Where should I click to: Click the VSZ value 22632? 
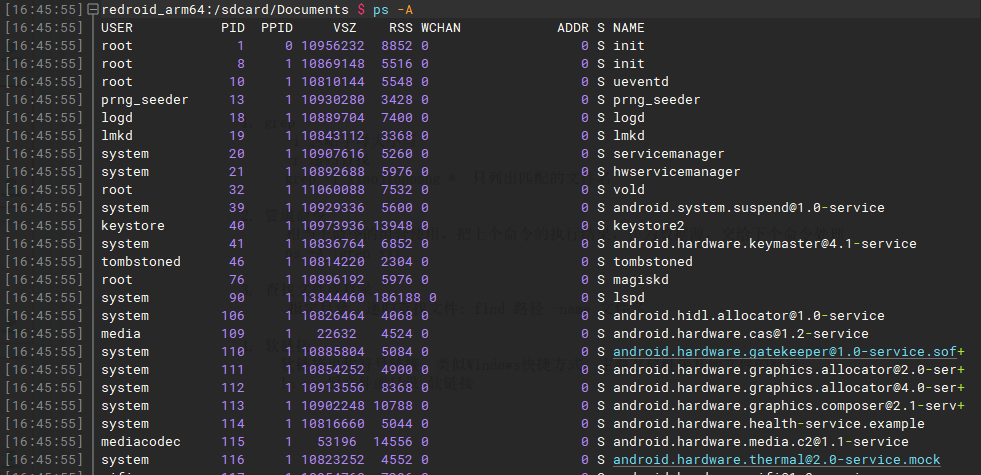tap(337, 334)
